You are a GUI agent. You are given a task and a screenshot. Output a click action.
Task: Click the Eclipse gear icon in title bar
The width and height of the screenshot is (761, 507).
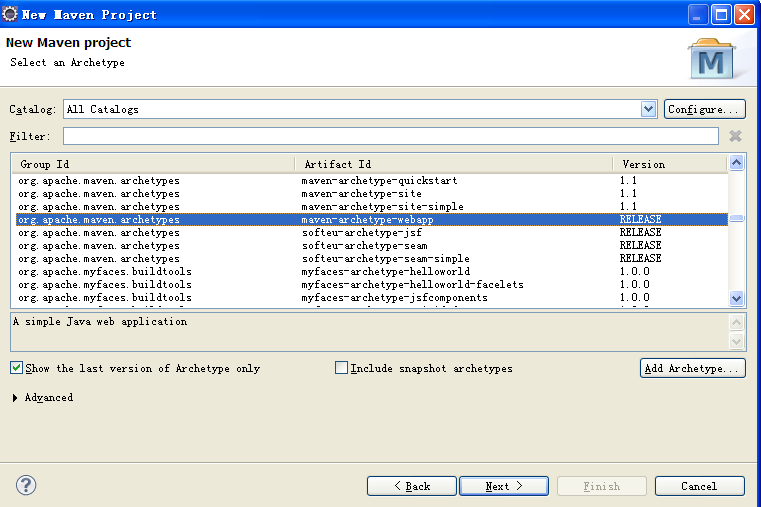click(x=10, y=14)
